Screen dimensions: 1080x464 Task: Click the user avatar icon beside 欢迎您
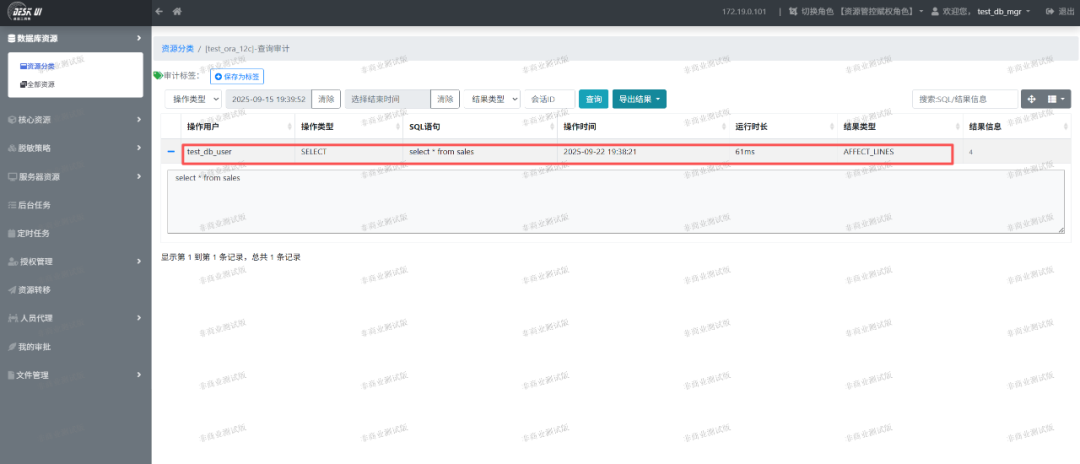click(x=935, y=12)
